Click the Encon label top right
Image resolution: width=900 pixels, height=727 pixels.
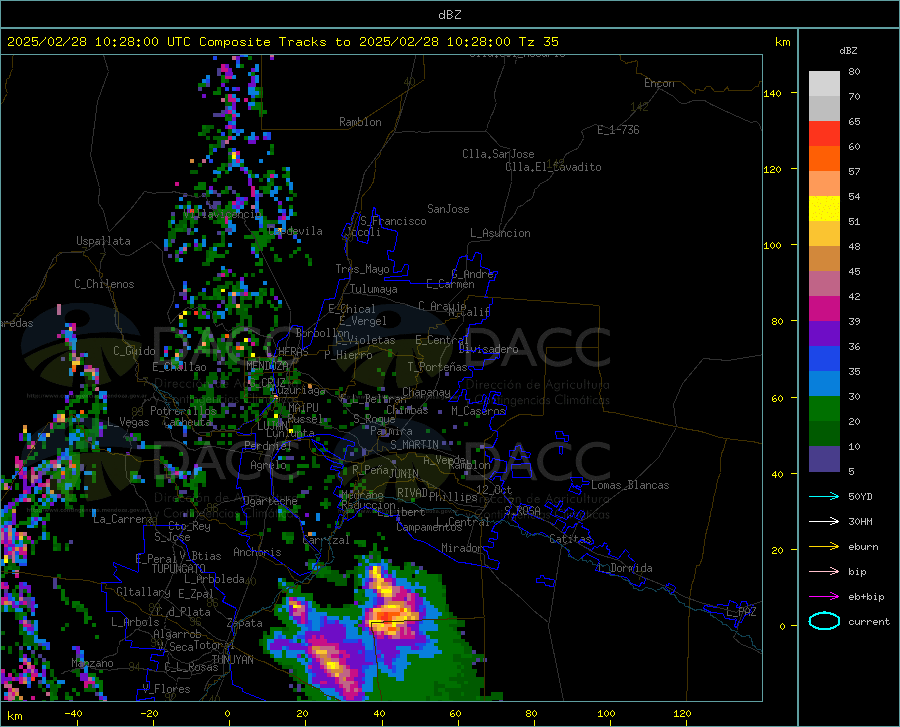659,83
